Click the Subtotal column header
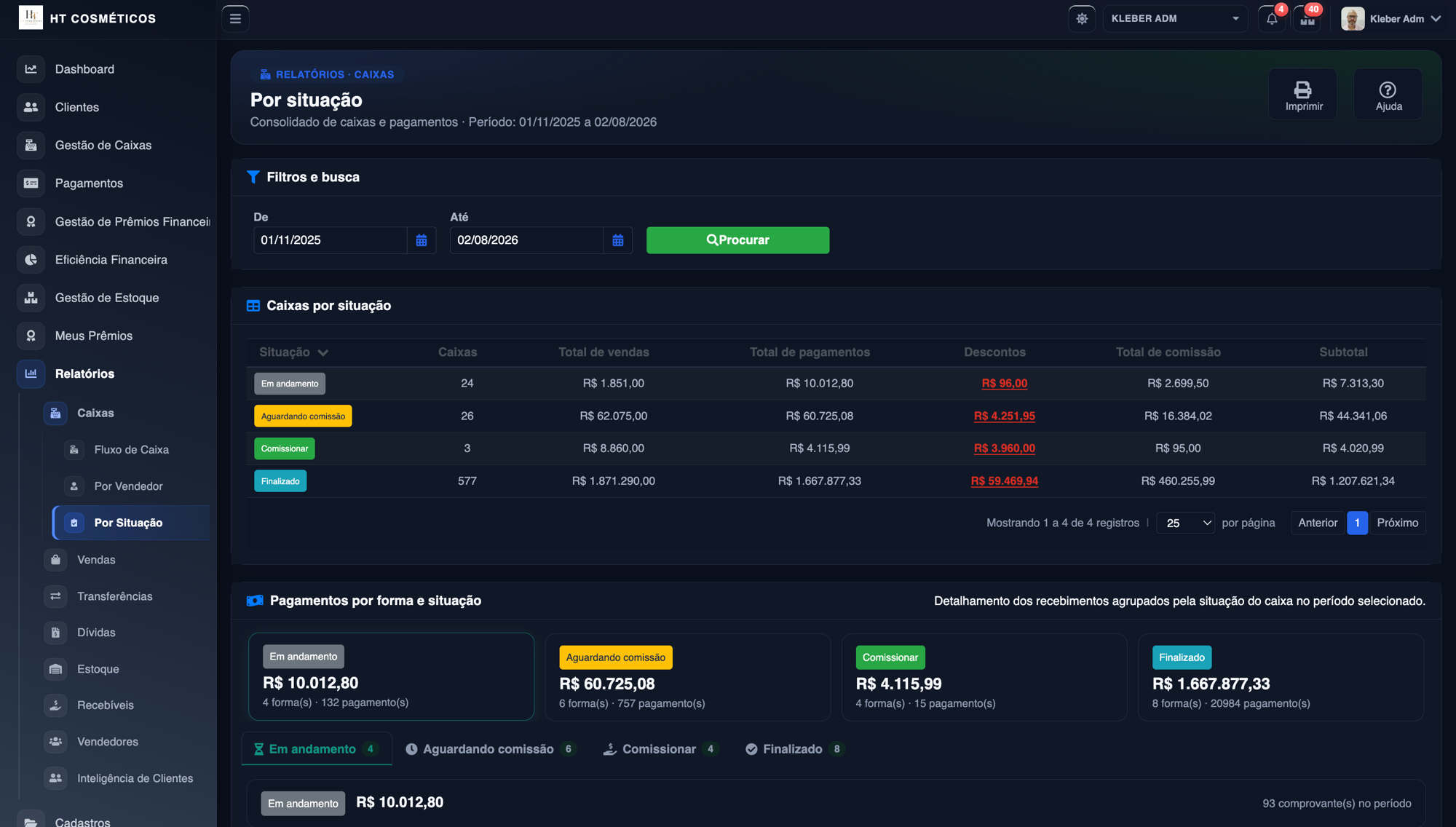This screenshot has width=1456, height=827. tap(1343, 352)
